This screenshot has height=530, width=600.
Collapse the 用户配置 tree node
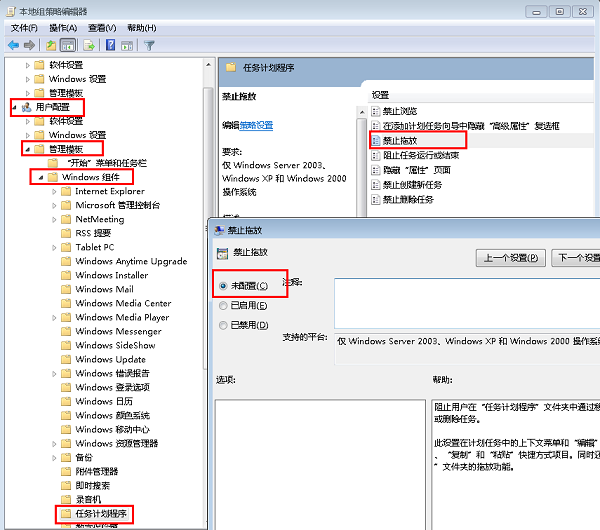coord(14,106)
